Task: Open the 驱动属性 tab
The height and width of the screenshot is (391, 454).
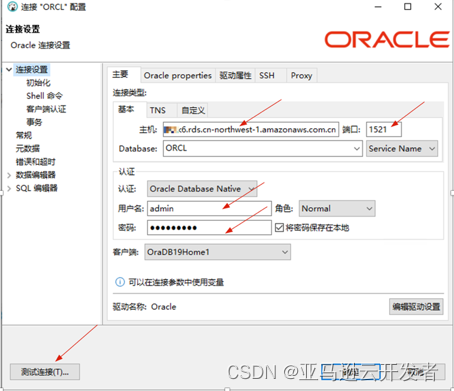Action: click(x=235, y=76)
